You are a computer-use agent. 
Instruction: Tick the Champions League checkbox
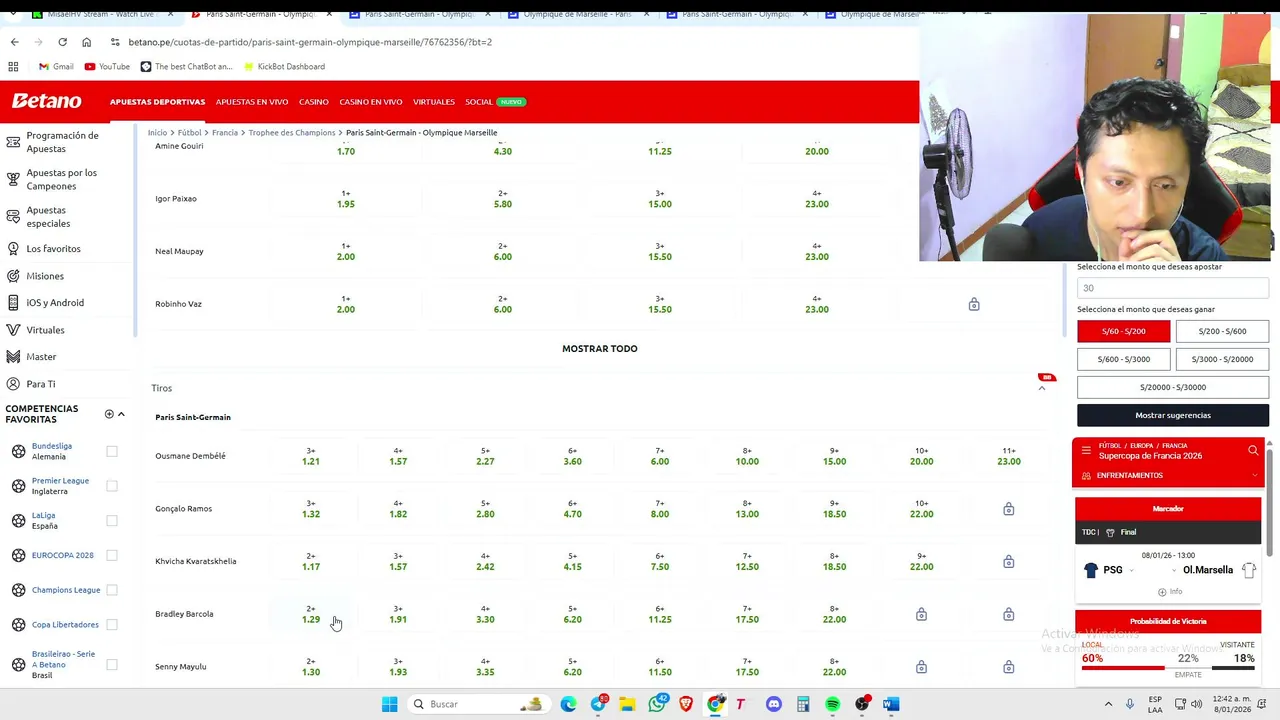pyautogui.click(x=112, y=590)
